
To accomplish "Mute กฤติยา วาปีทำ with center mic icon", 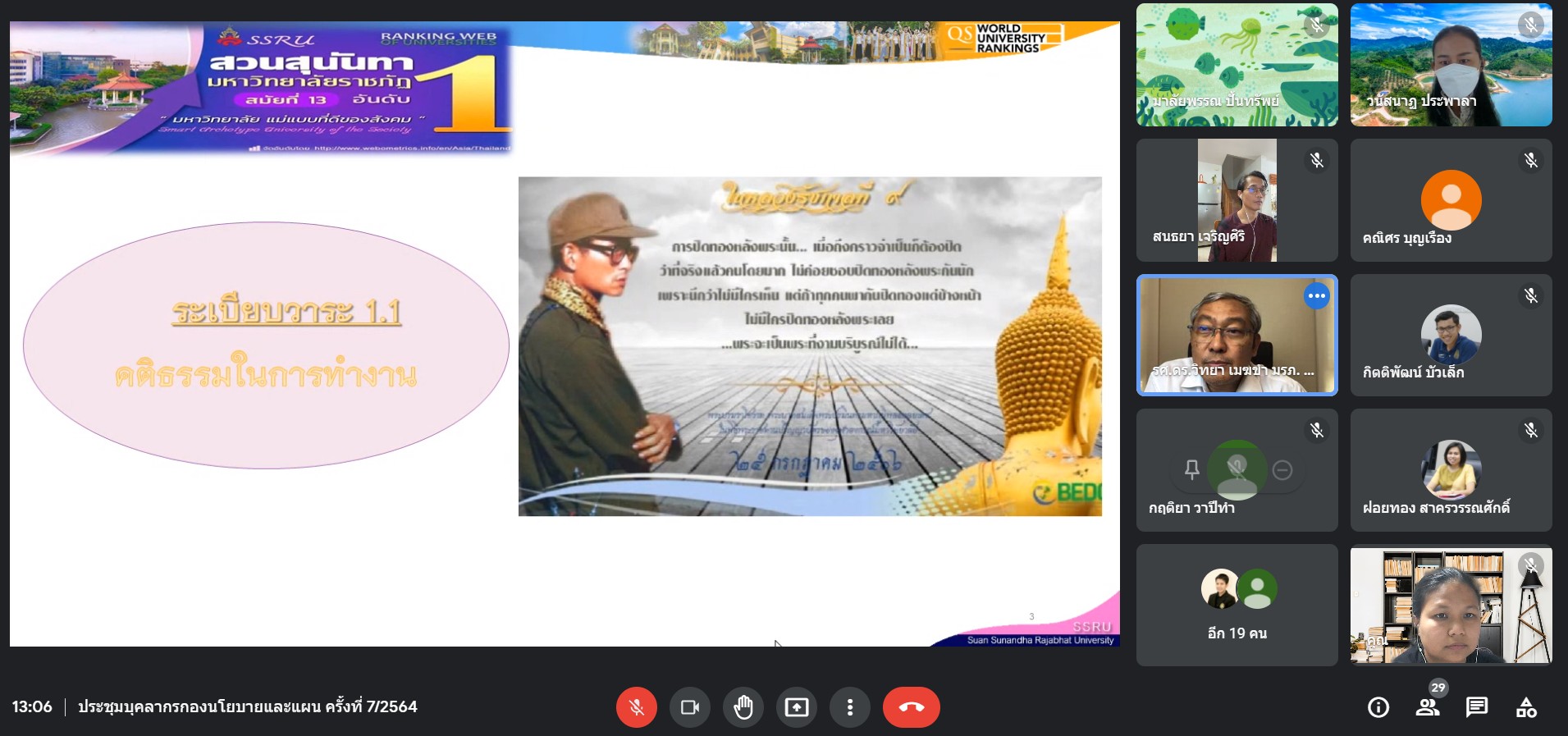I will click(x=1237, y=469).
